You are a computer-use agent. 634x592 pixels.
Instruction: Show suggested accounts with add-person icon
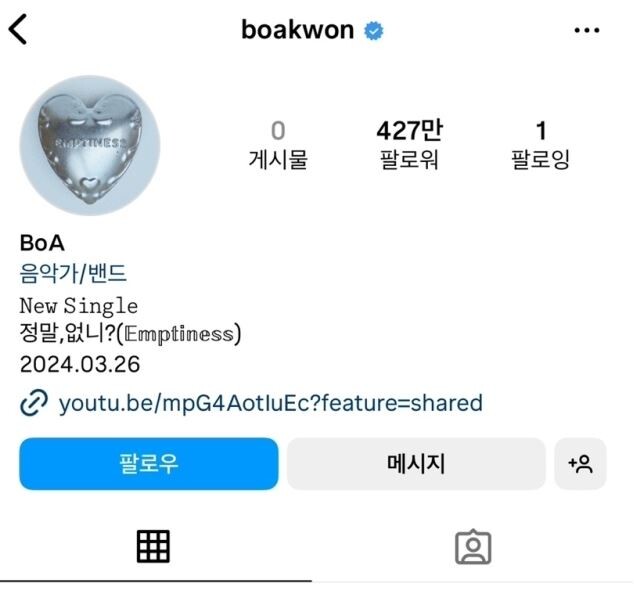580,464
